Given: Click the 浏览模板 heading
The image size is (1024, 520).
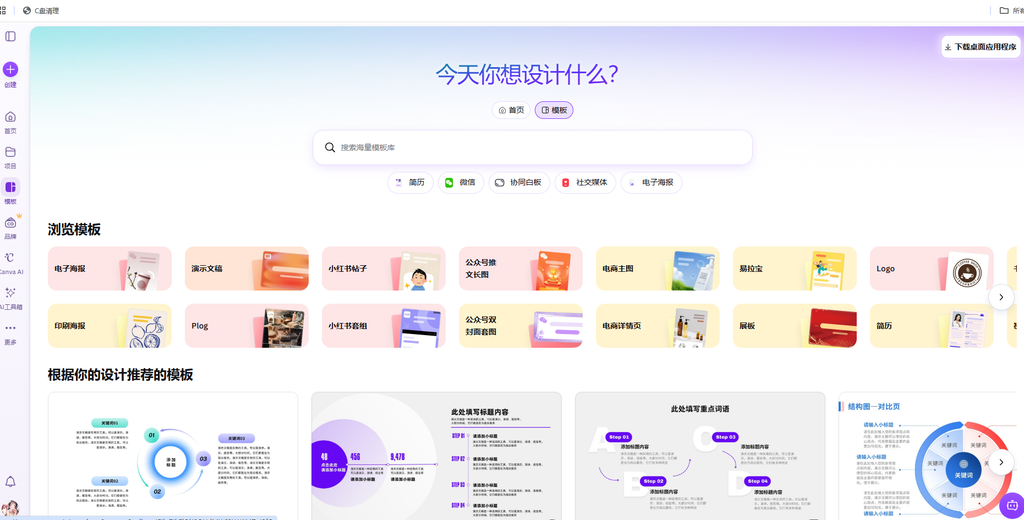Looking at the screenshot, I should 74,229.
